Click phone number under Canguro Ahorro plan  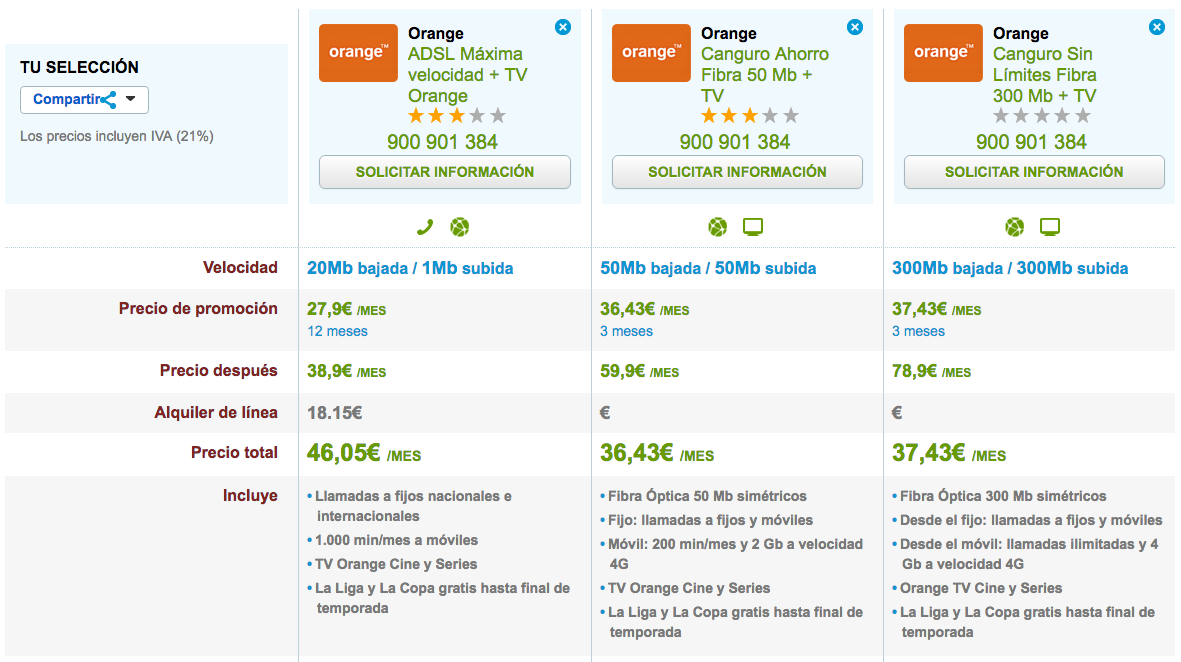[734, 142]
